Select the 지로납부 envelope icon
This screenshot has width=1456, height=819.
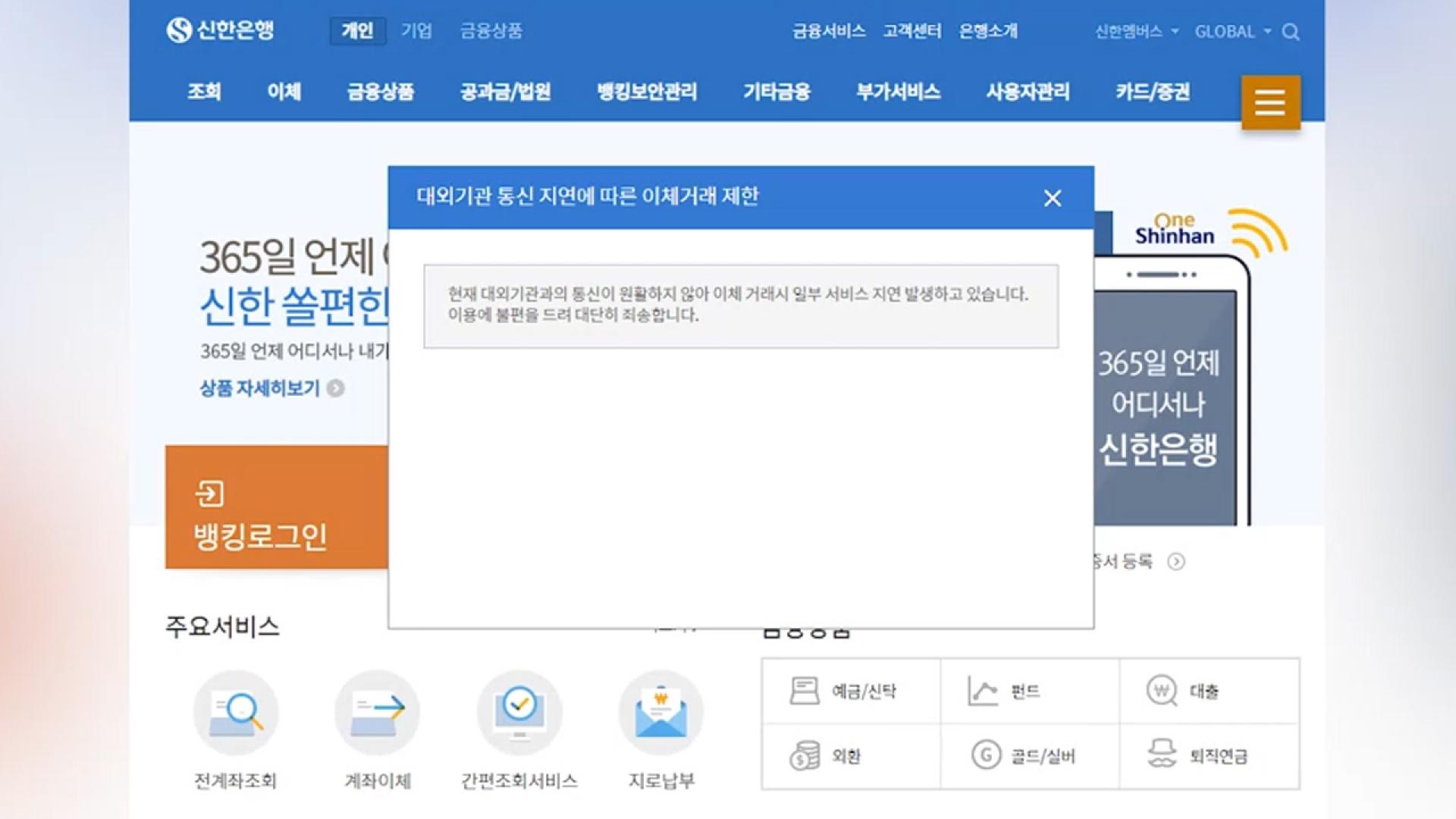coord(661,711)
